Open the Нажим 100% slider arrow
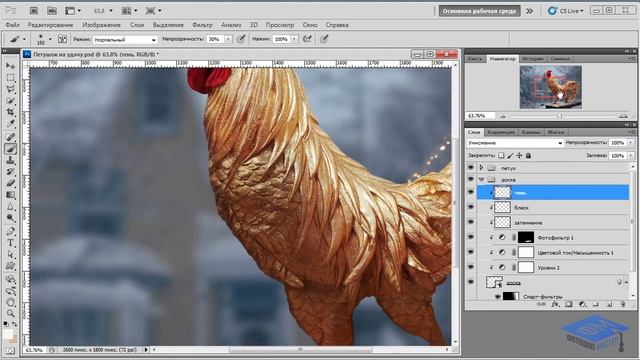This screenshot has height=360, width=640. pos(294,39)
